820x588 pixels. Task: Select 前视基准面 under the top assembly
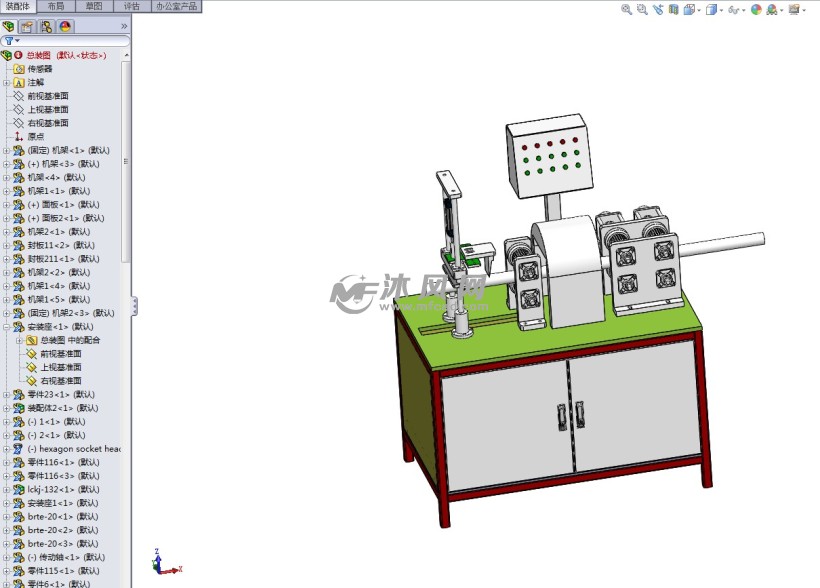[x=48, y=96]
